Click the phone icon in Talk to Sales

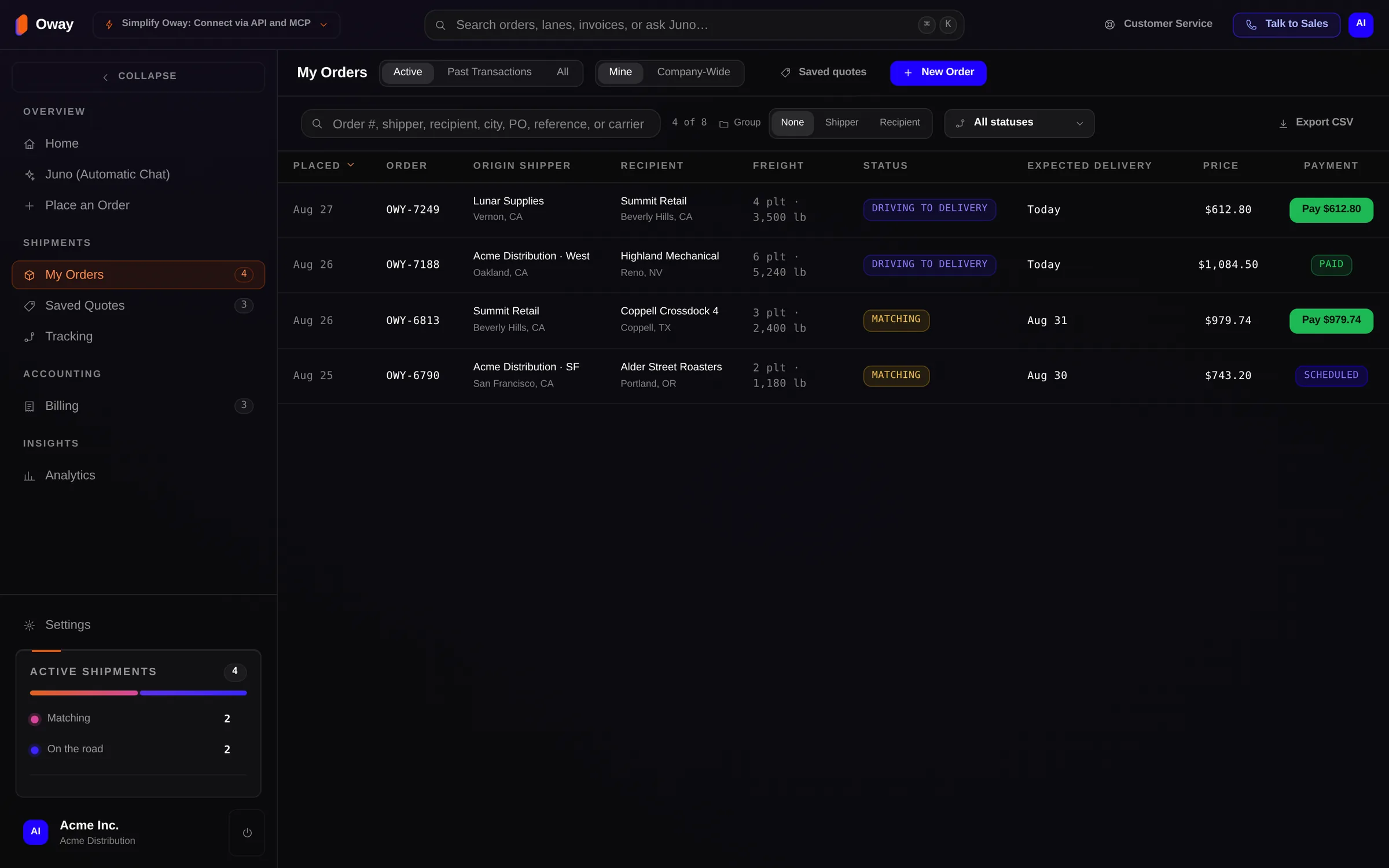(1251, 24)
